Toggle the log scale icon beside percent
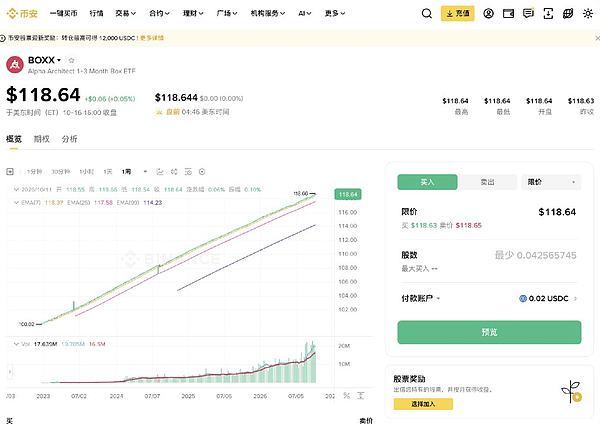The width and height of the screenshot is (600, 424). [361, 396]
